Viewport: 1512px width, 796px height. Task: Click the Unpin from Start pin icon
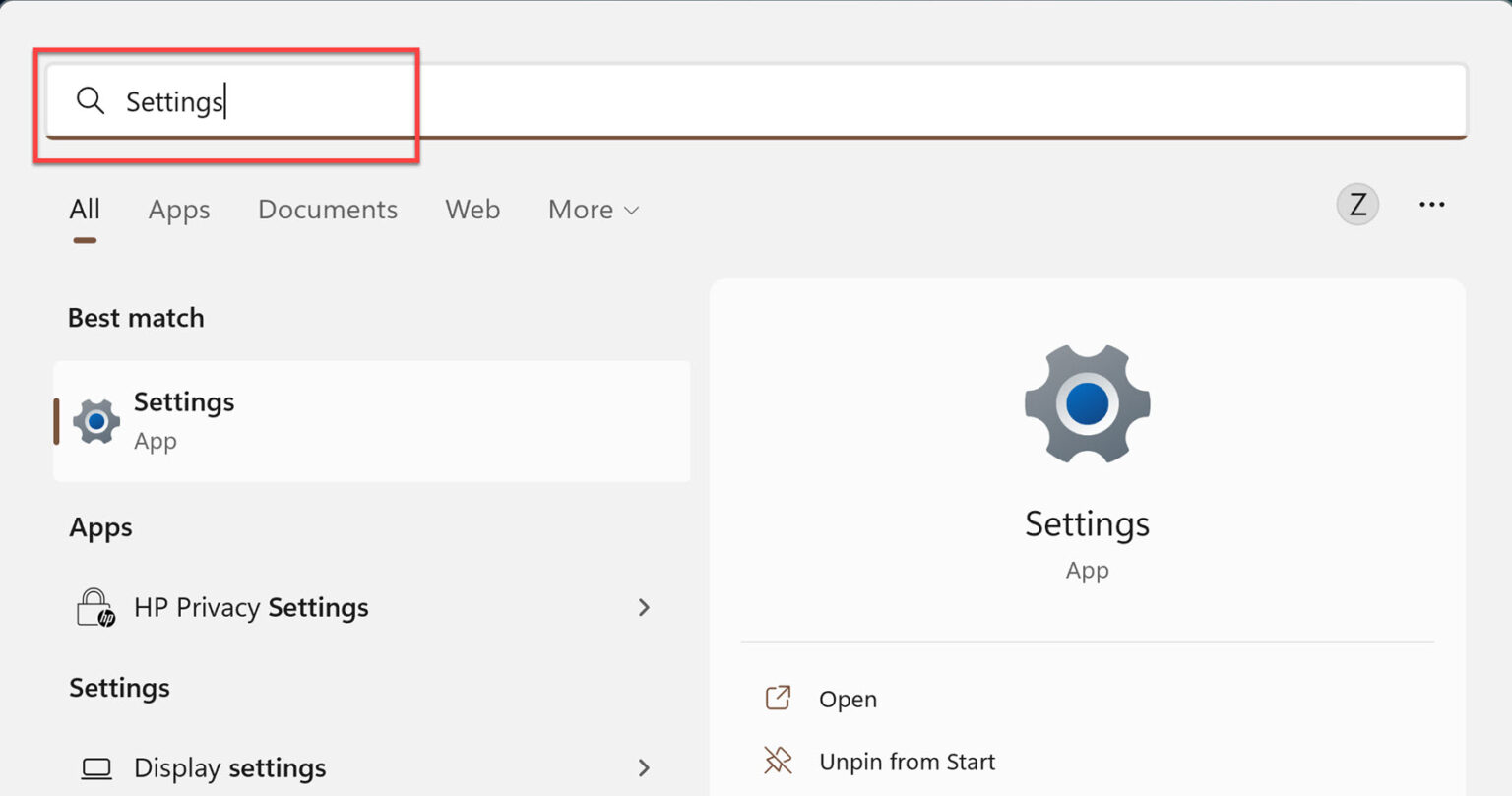pos(779,761)
